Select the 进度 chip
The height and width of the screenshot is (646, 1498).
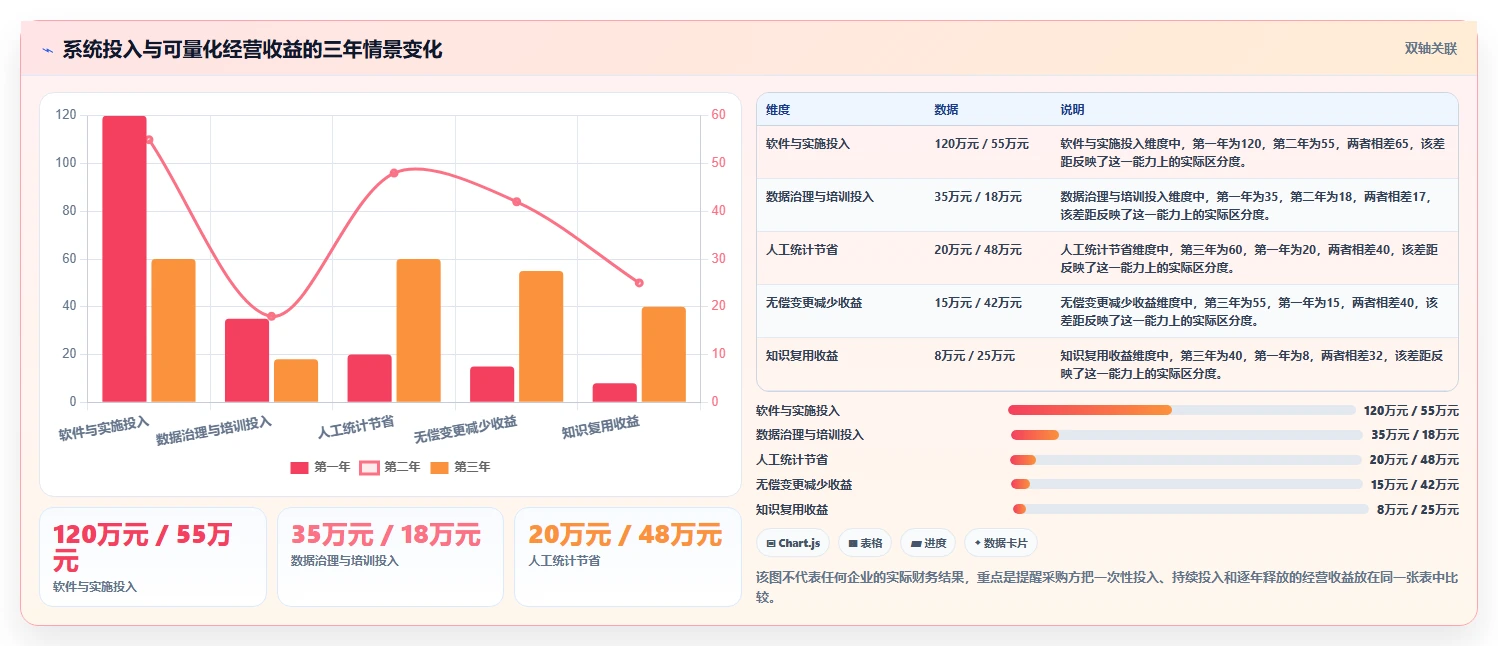coord(928,543)
